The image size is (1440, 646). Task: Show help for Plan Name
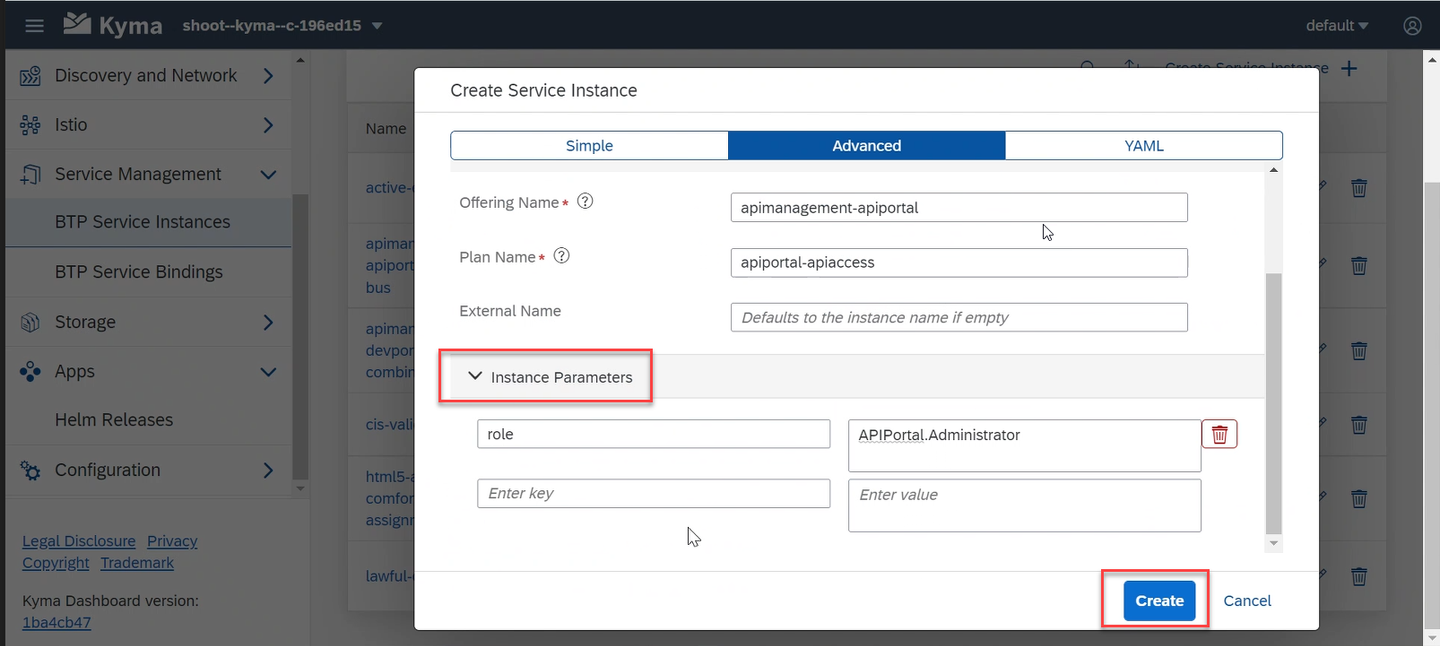562,256
